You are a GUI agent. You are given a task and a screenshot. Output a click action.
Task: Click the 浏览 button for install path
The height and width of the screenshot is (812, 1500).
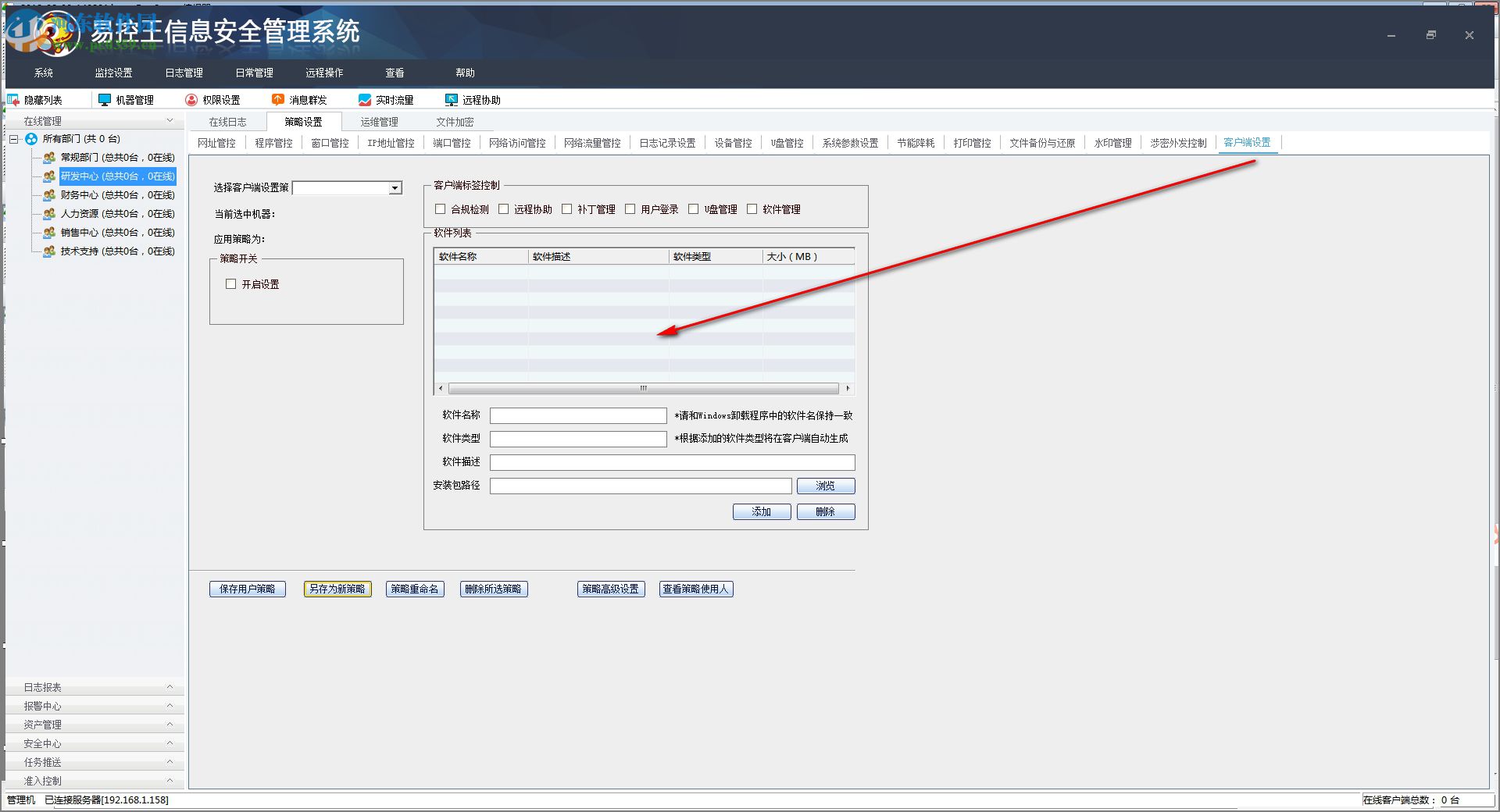coord(826,486)
